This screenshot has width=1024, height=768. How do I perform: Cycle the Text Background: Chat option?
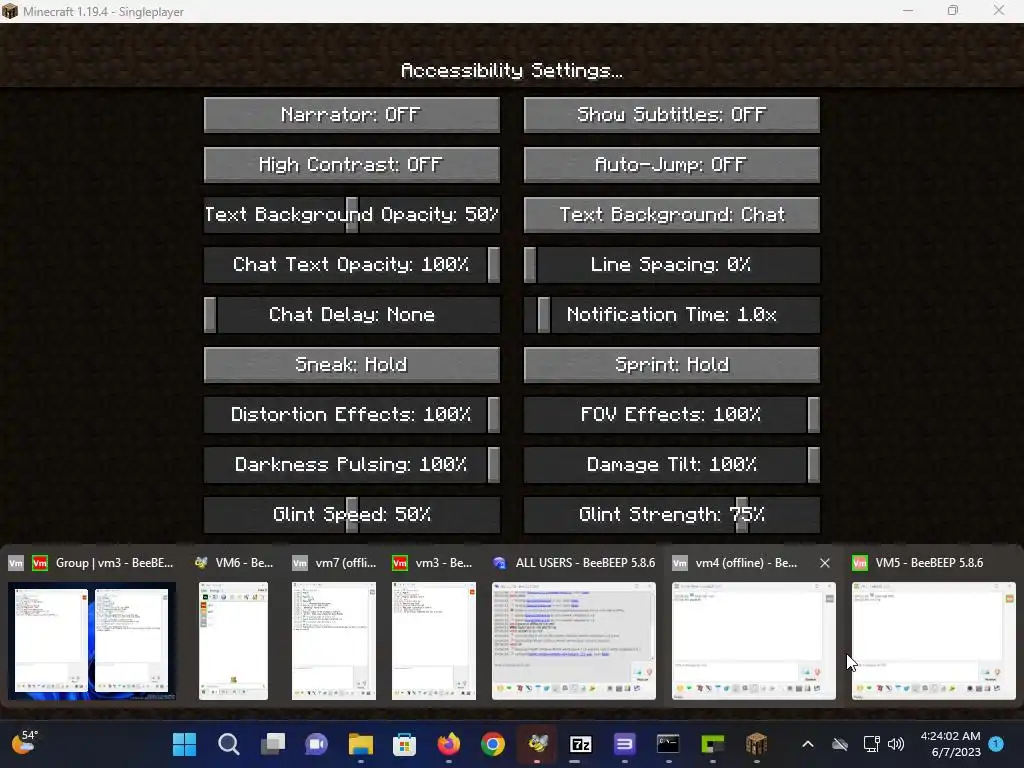671,215
